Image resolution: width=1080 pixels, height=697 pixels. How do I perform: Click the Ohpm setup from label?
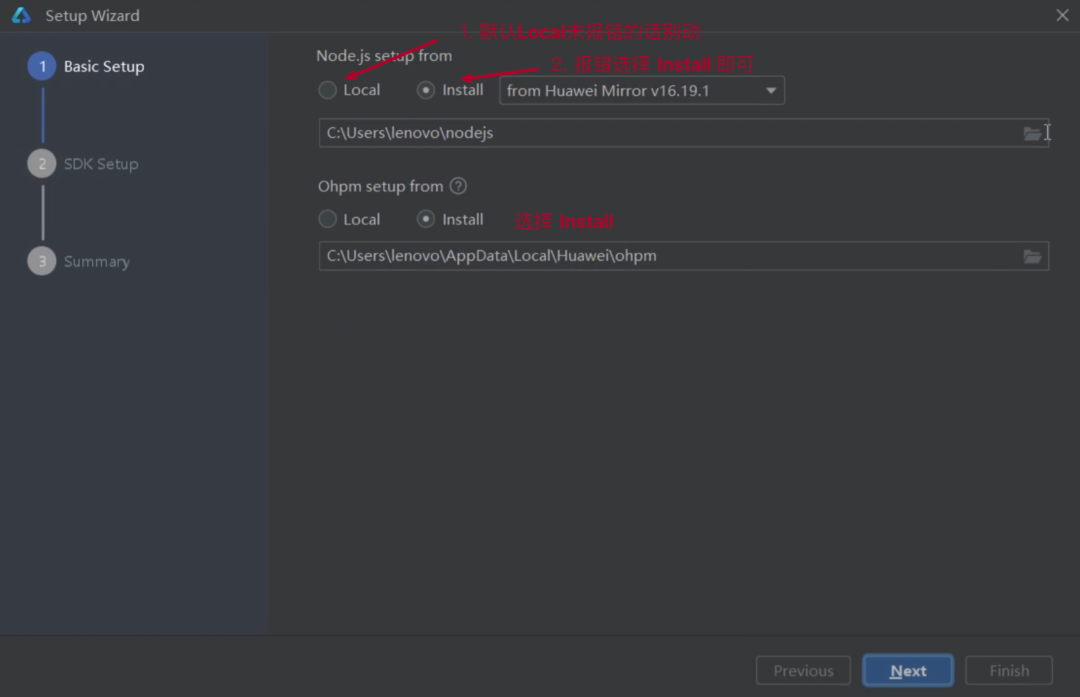(x=380, y=186)
